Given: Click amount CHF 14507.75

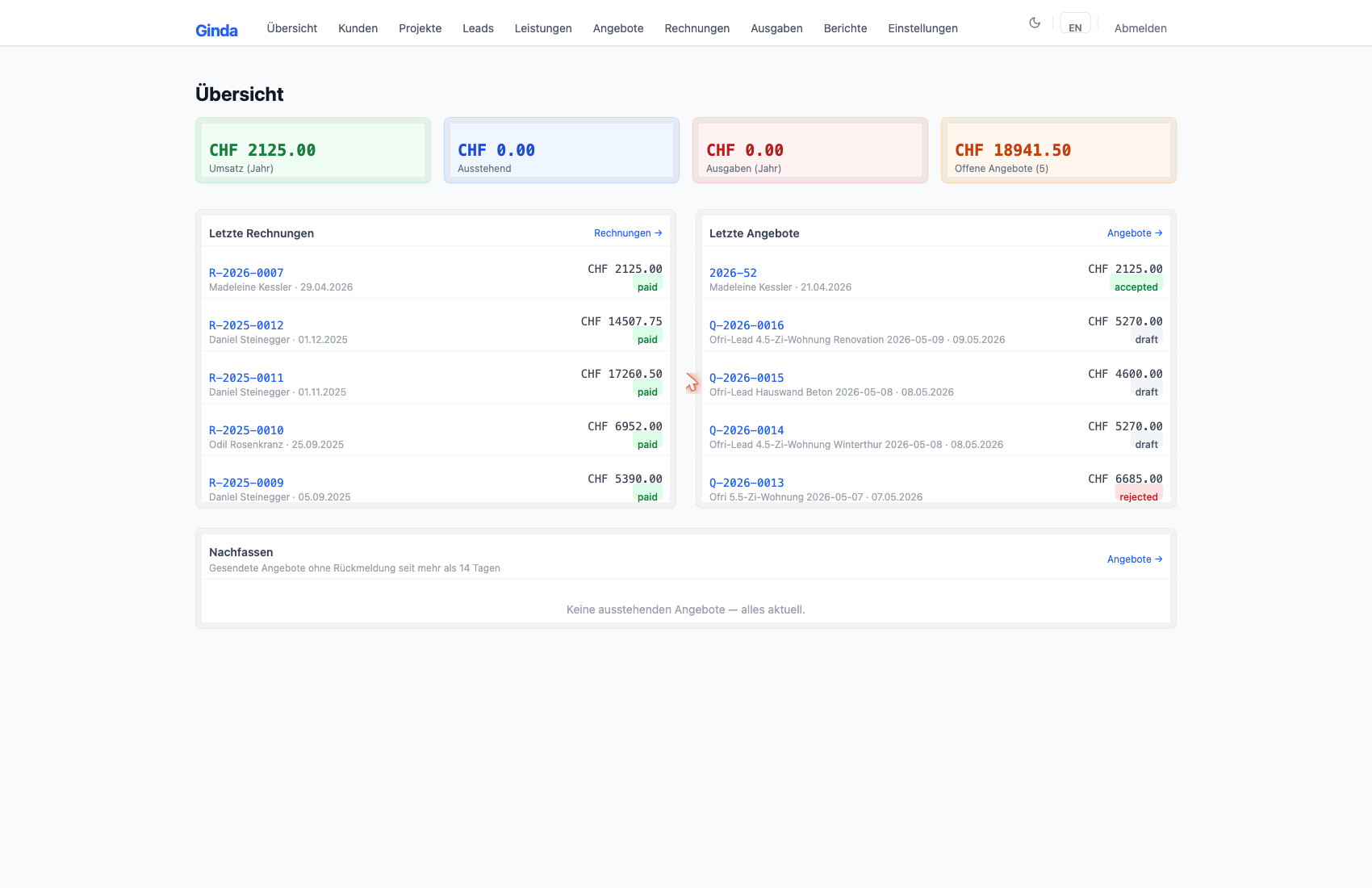Looking at the screenshot, I should pos(621,321).
